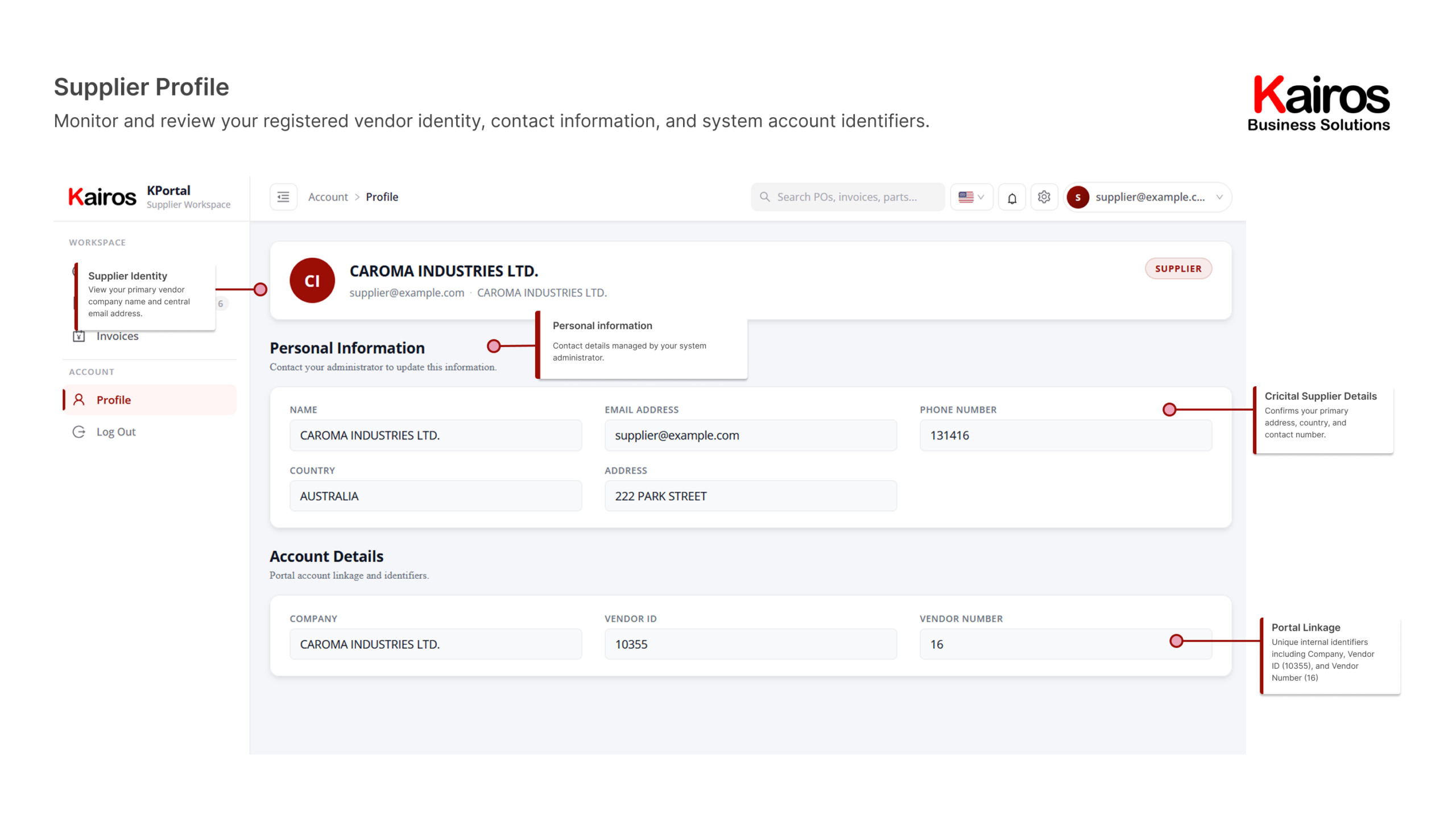This screenshot has height=840, width=1456.
Task: Click the Country field AUSTRALIA
Action: 436,495
